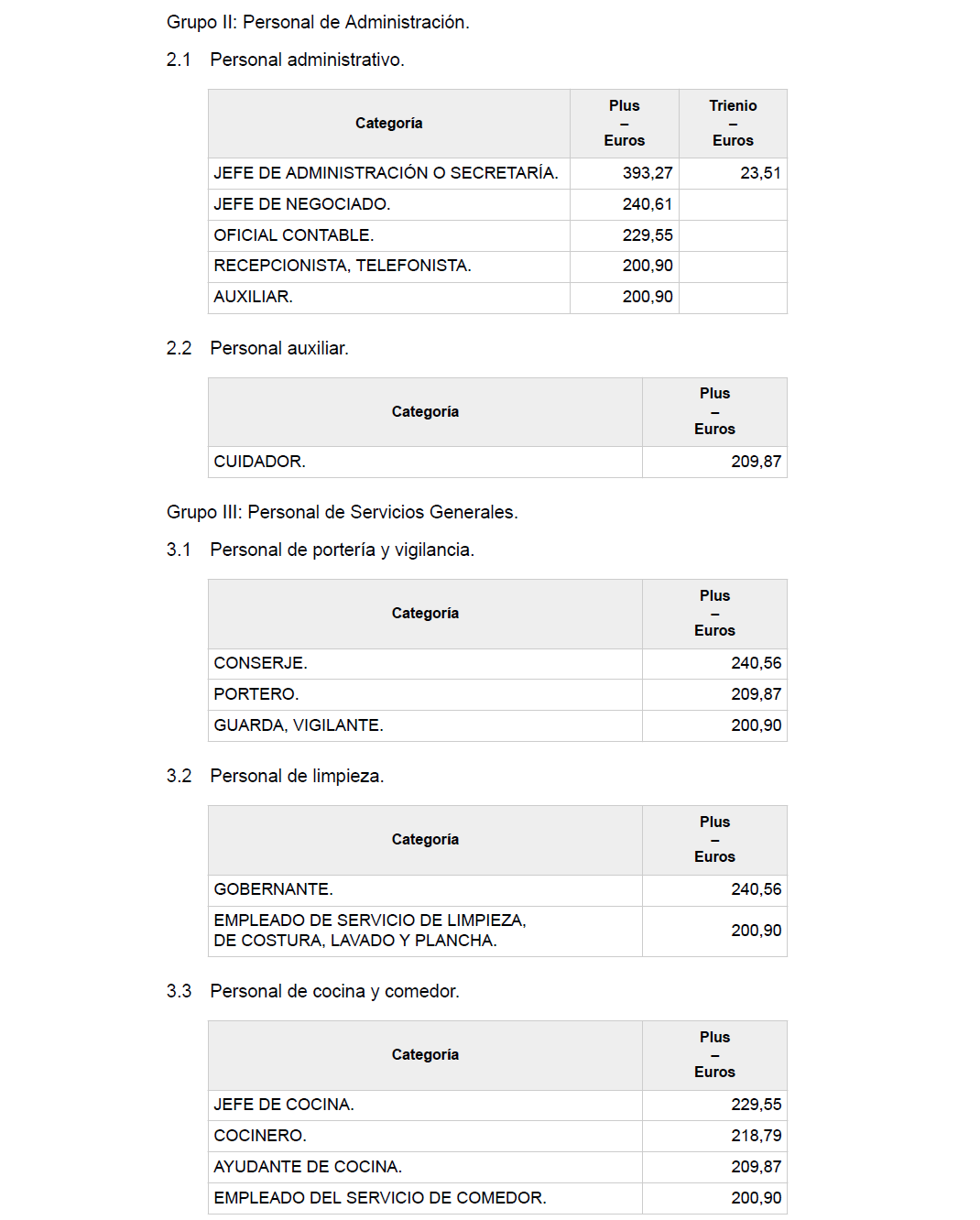Click the CONSERJE row label
Screen dimensions: 980x1220
[261, 663]
